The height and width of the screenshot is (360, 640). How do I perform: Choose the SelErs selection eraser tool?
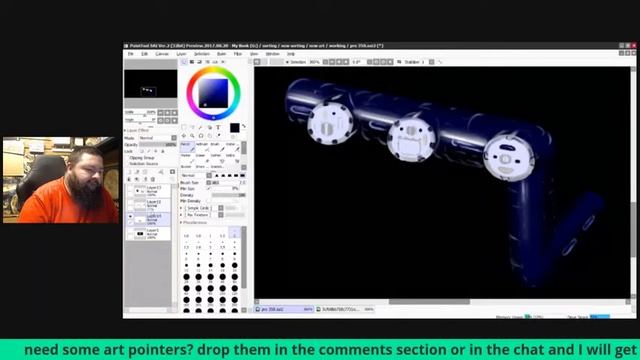(232, 158)
